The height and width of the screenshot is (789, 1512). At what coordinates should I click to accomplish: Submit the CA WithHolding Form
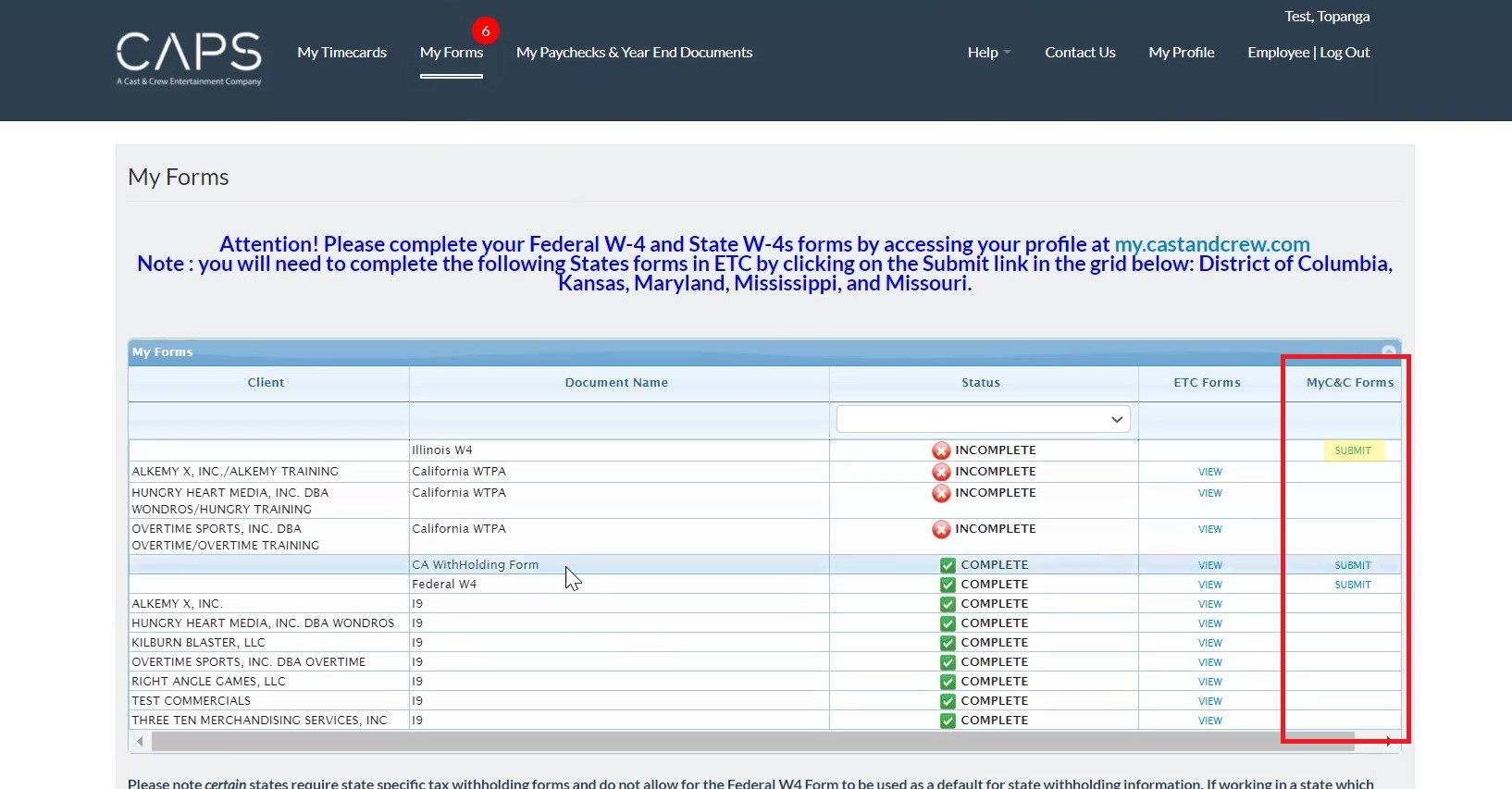click(x=1353, y=565)
